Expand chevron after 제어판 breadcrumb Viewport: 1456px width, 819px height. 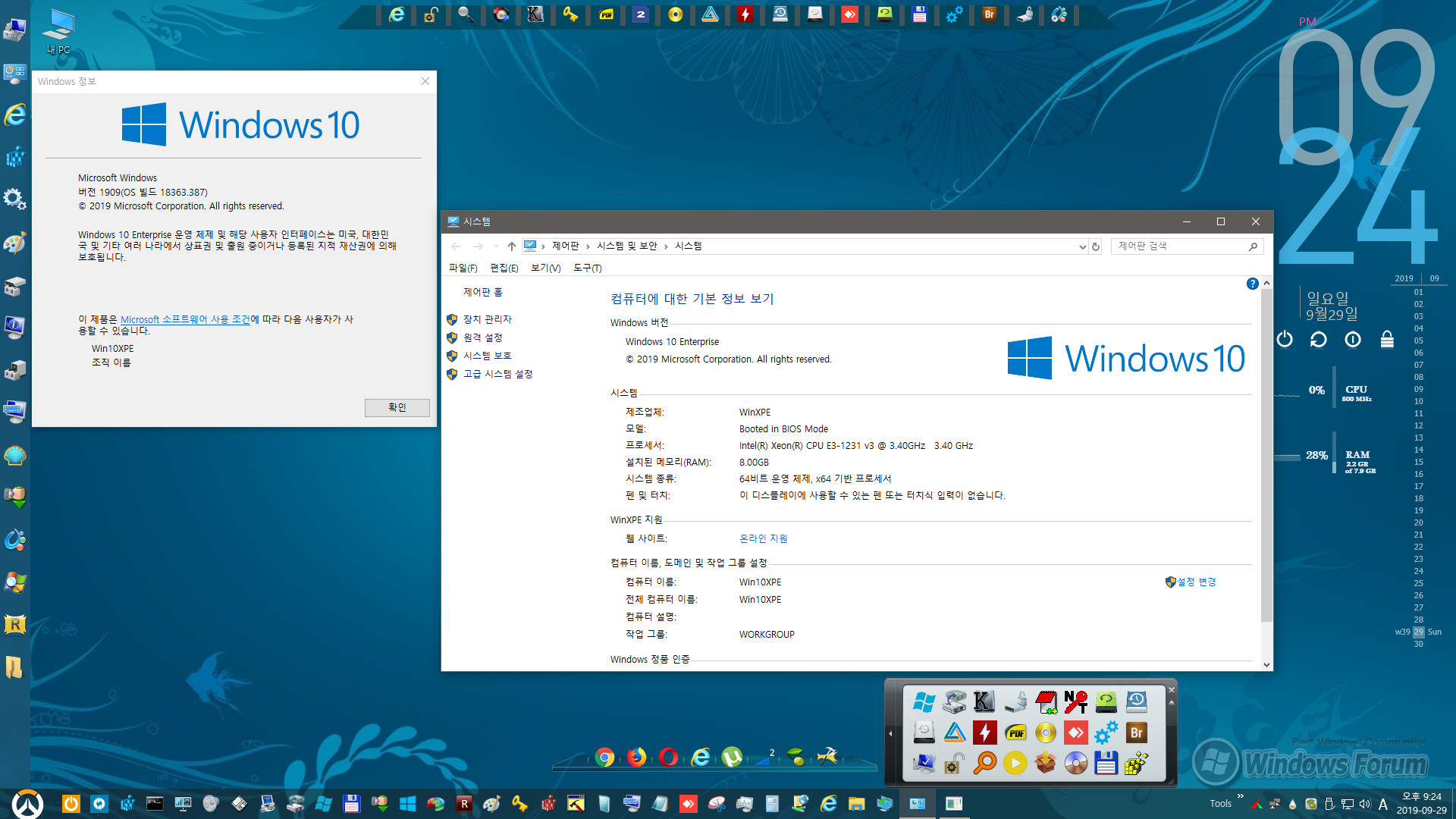588,246
